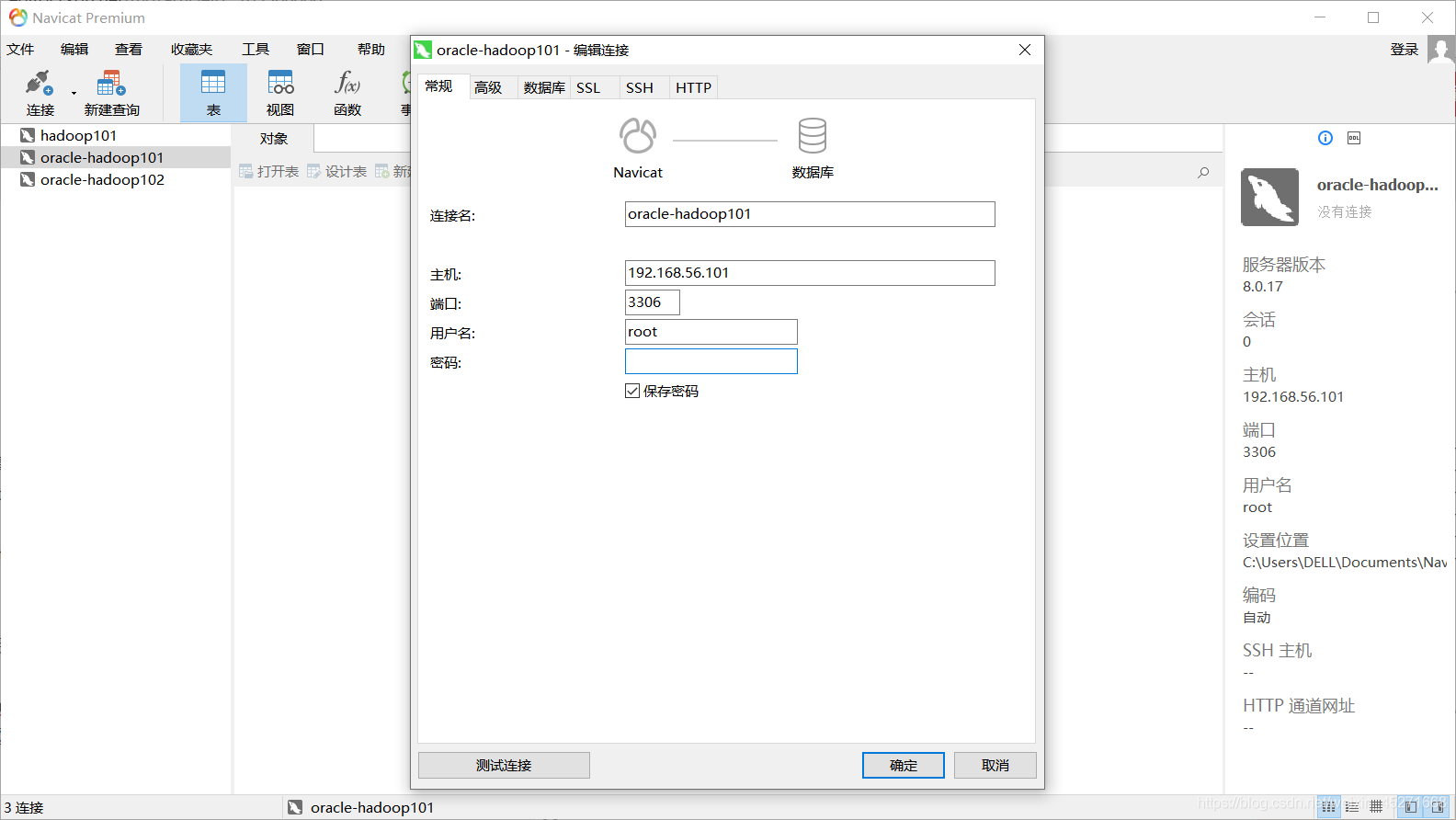Screen dimensions: 1456x820
Task: Toggle the 保存密码 checkbox
Action: [x=632, y=391]
